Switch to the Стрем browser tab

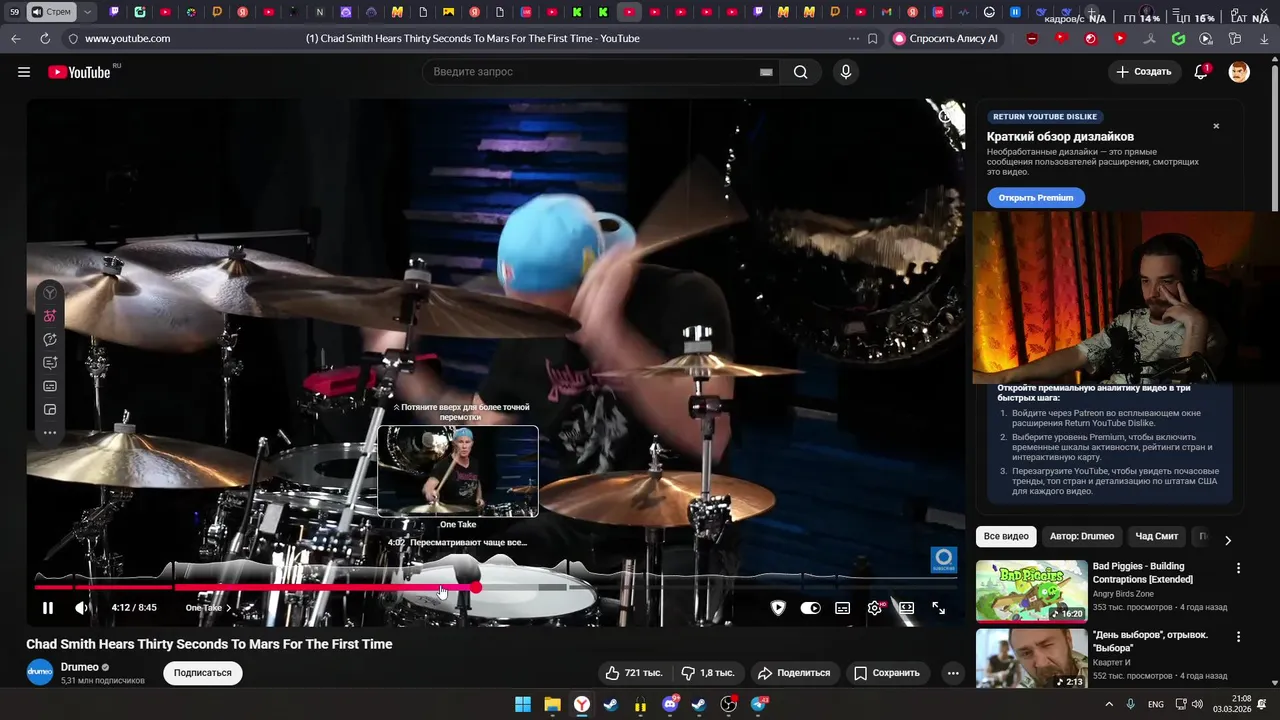click(x=52, y=12)
